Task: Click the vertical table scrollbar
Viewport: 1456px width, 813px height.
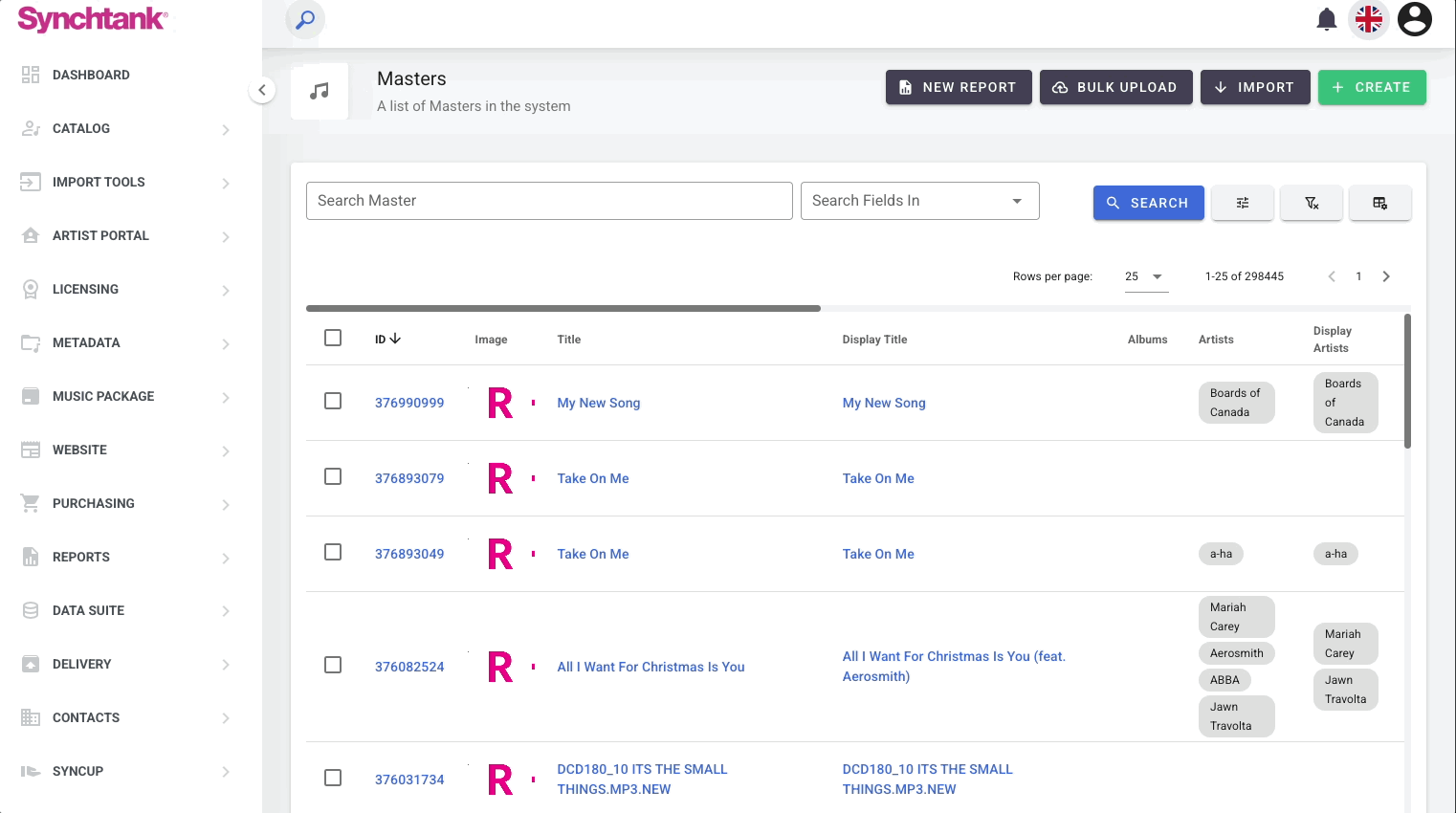Action: pos(1407,381)
